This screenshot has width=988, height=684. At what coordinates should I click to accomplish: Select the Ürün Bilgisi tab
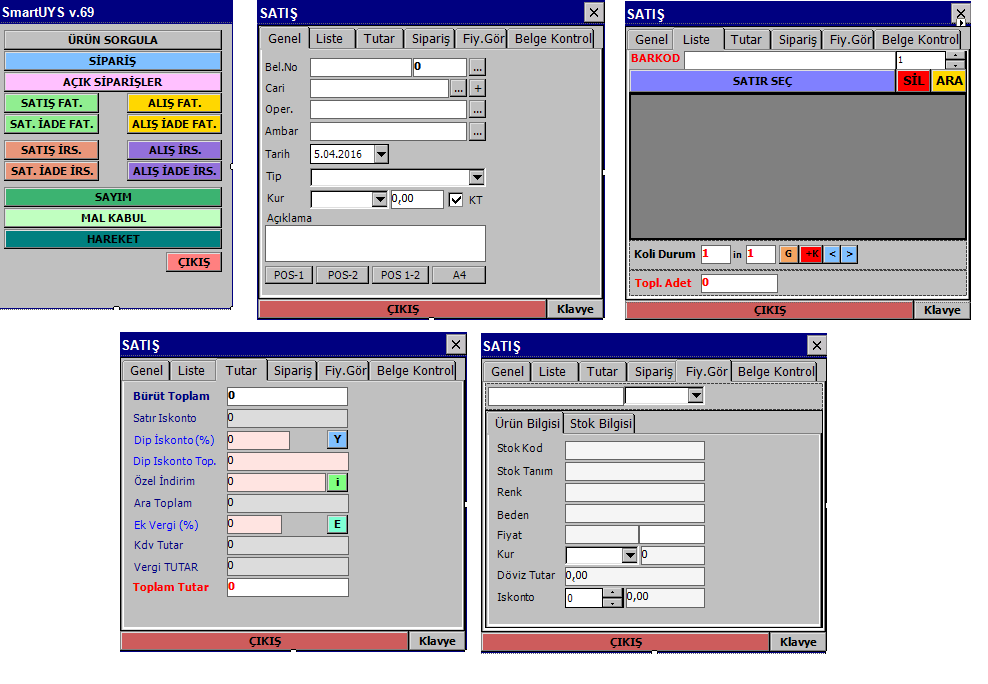coord(525,423)
